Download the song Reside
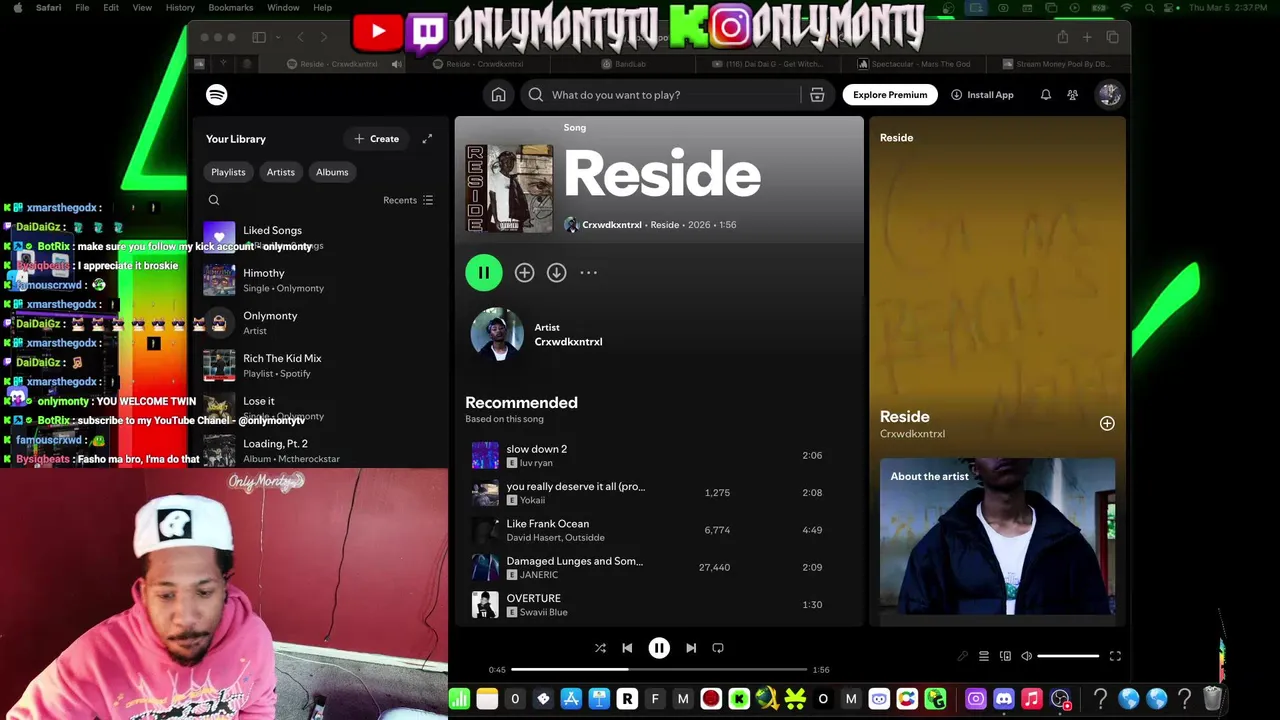Screen dimensions: 1280x720 tap(557, 272)
